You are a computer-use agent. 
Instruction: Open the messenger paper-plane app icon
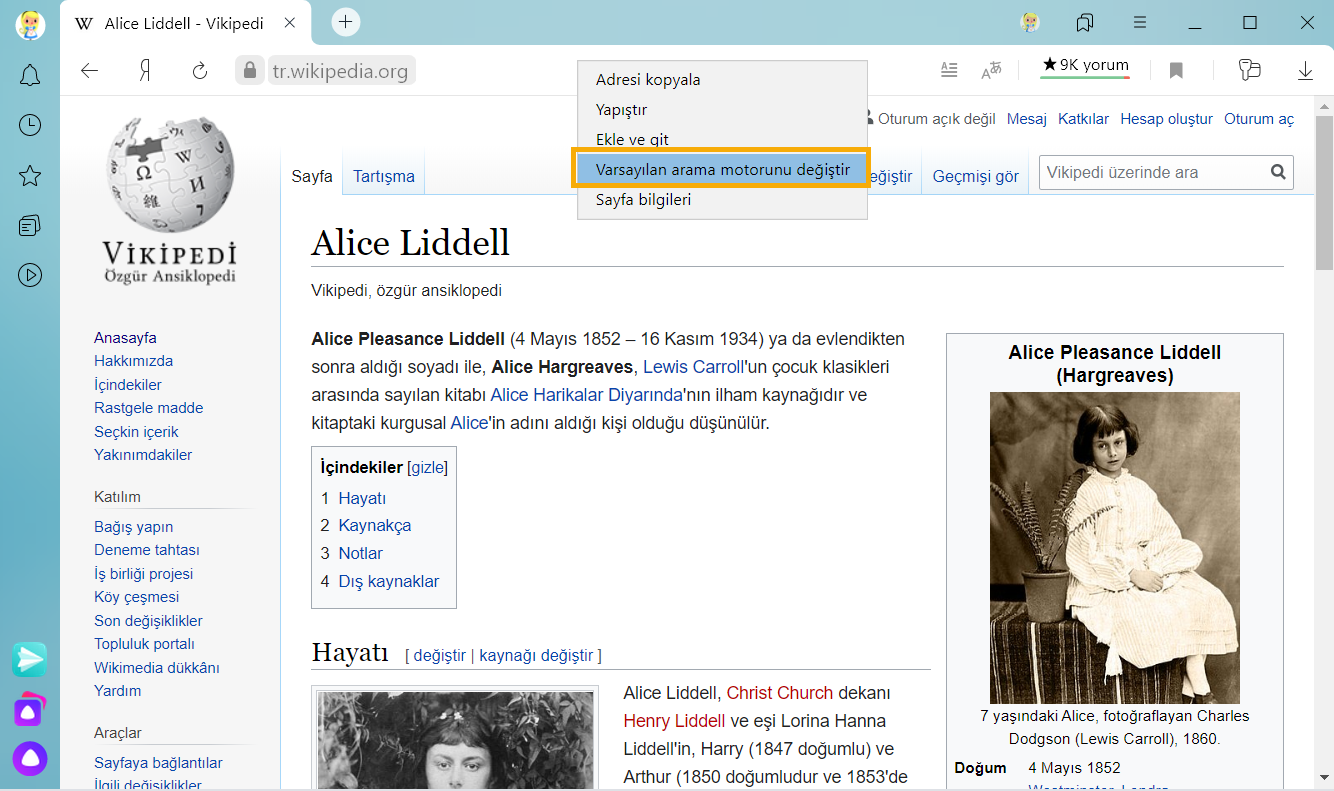pyautogui.click(x=30, y=659)
